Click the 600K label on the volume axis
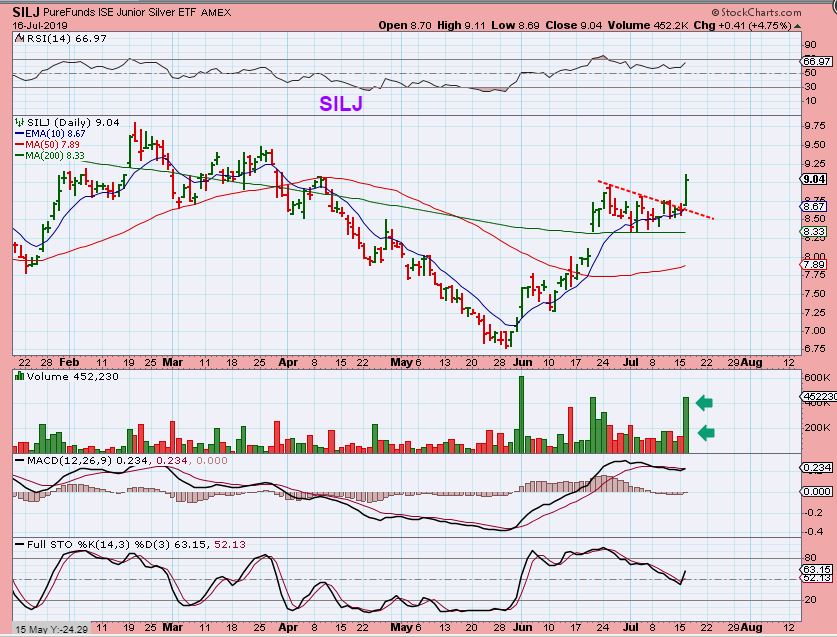 pos(817,378)
